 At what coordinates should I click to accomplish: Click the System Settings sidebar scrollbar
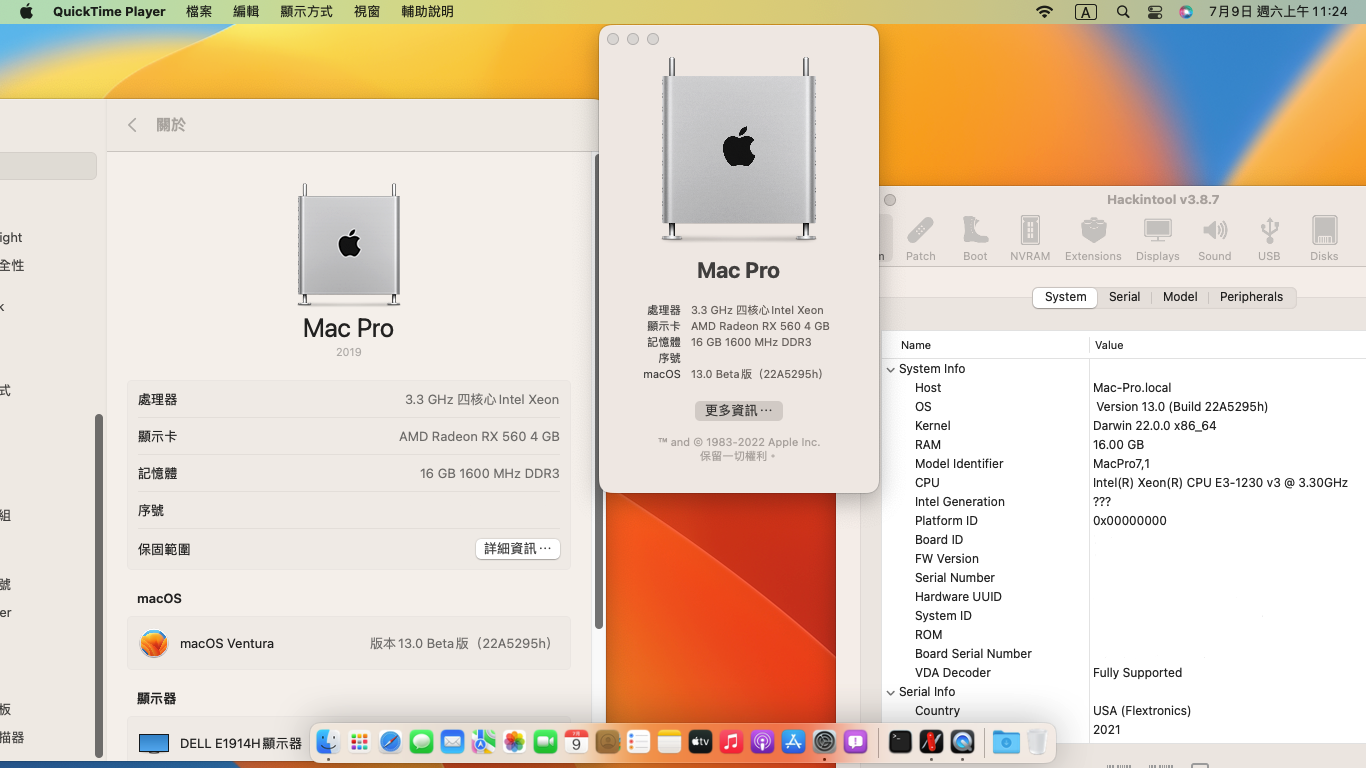point(98,585)
